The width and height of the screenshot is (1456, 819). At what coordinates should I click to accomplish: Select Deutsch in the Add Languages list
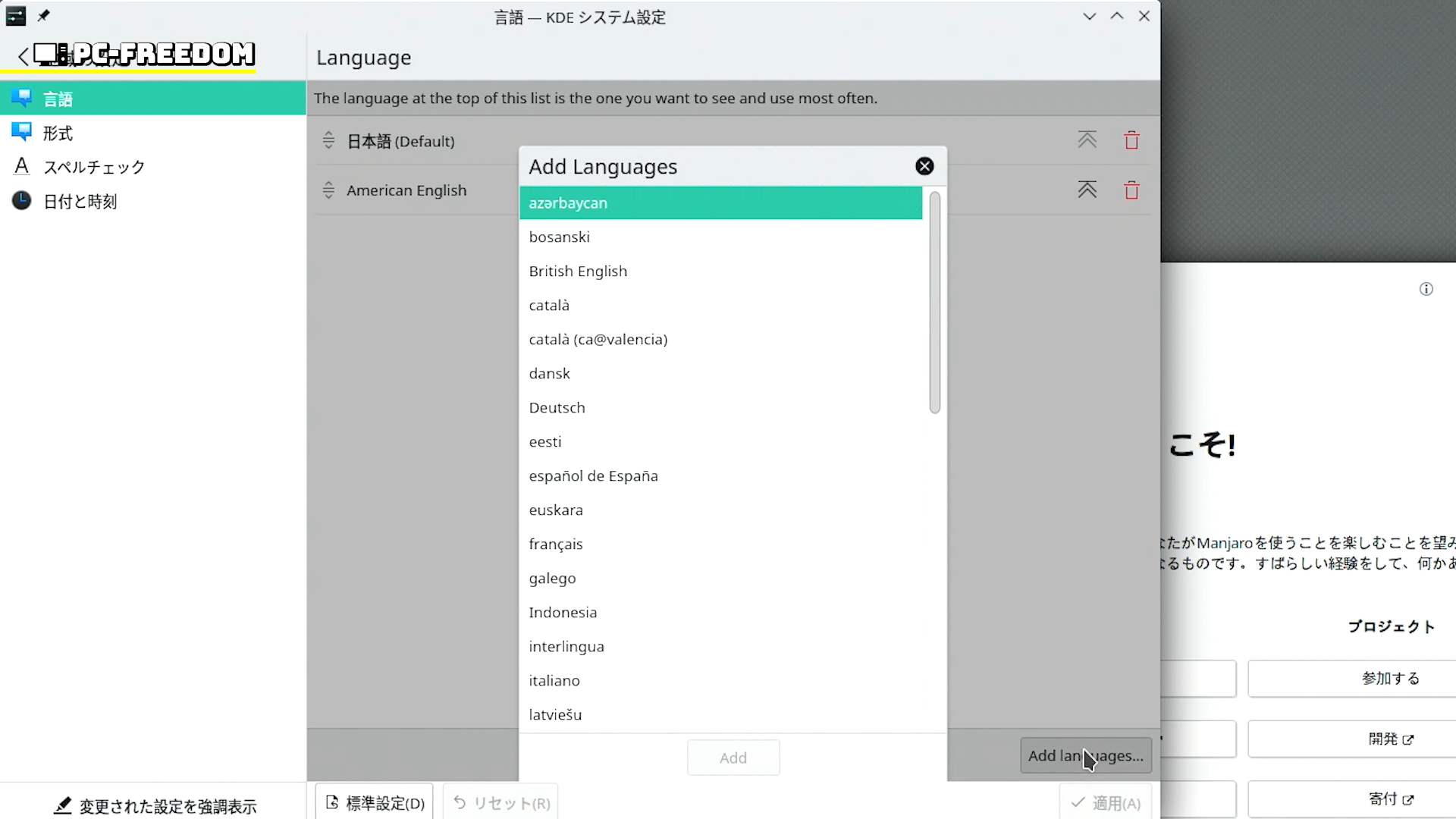tap(557, 408)
